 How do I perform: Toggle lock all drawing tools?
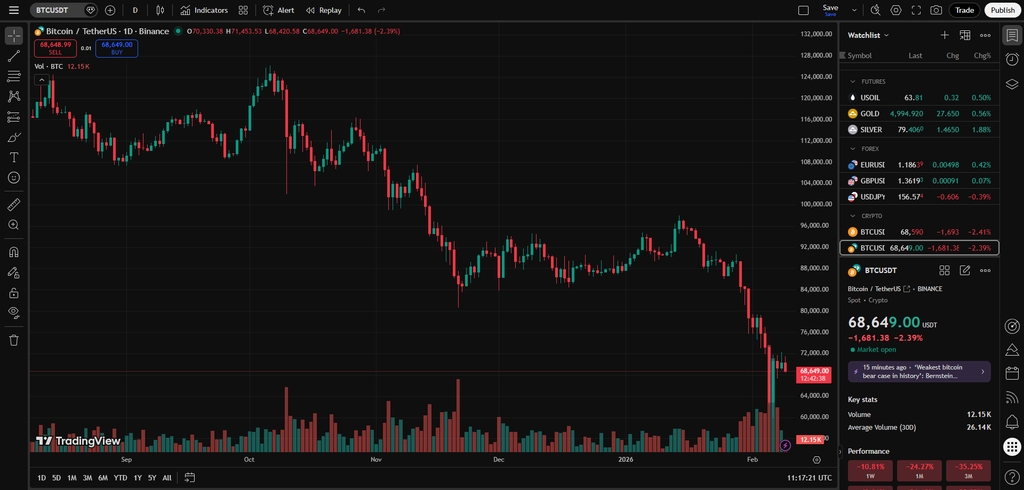point(14,292)
